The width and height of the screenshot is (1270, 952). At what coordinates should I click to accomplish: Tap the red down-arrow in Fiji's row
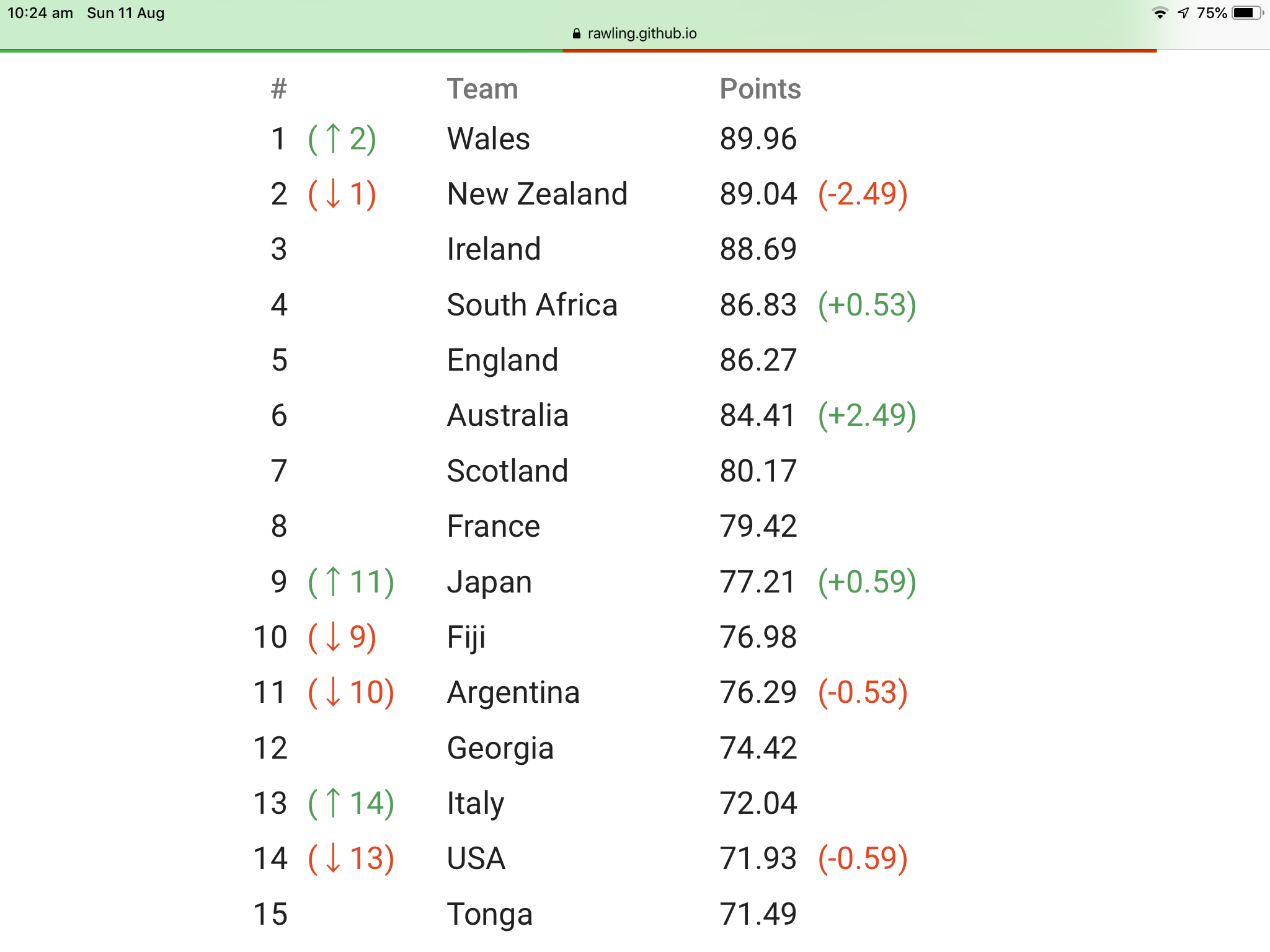click(x=333, y=637)
